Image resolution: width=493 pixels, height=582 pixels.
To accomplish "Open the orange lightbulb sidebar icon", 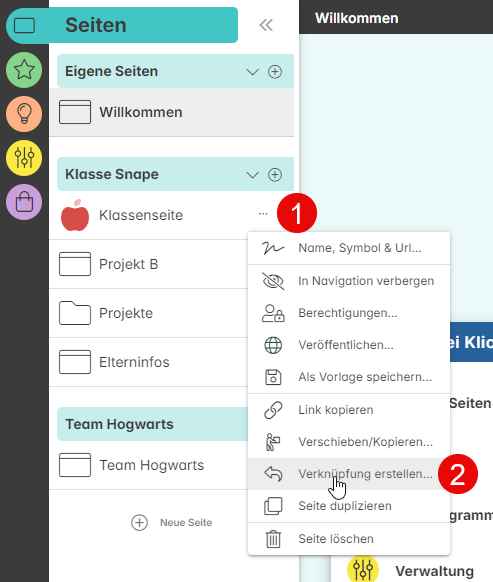I will pyautogui.click(x=24, y=114).
